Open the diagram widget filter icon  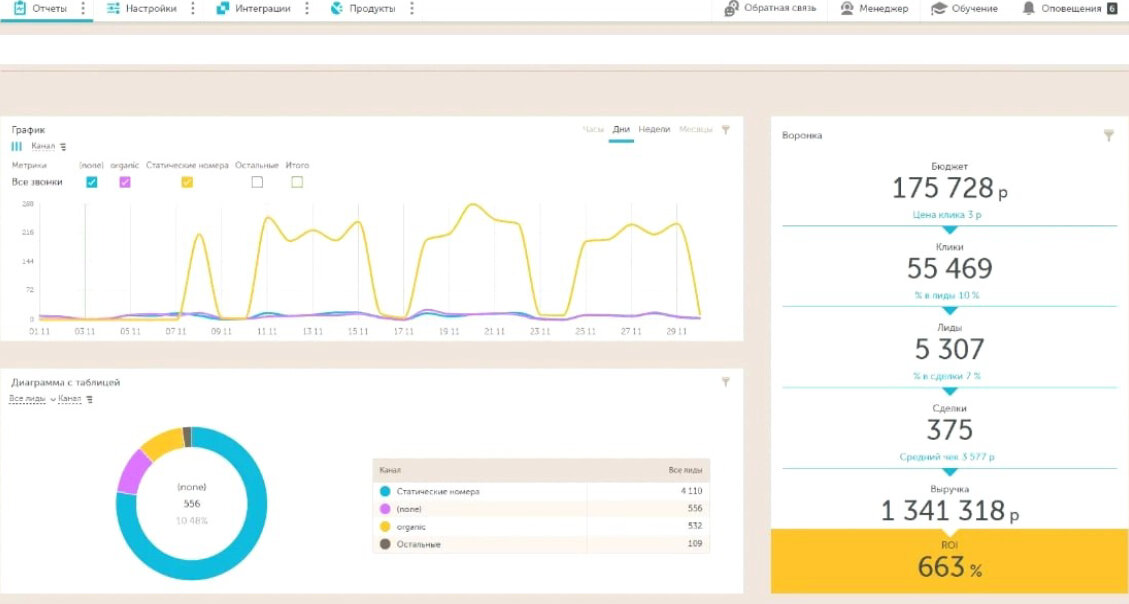(726, 382)
